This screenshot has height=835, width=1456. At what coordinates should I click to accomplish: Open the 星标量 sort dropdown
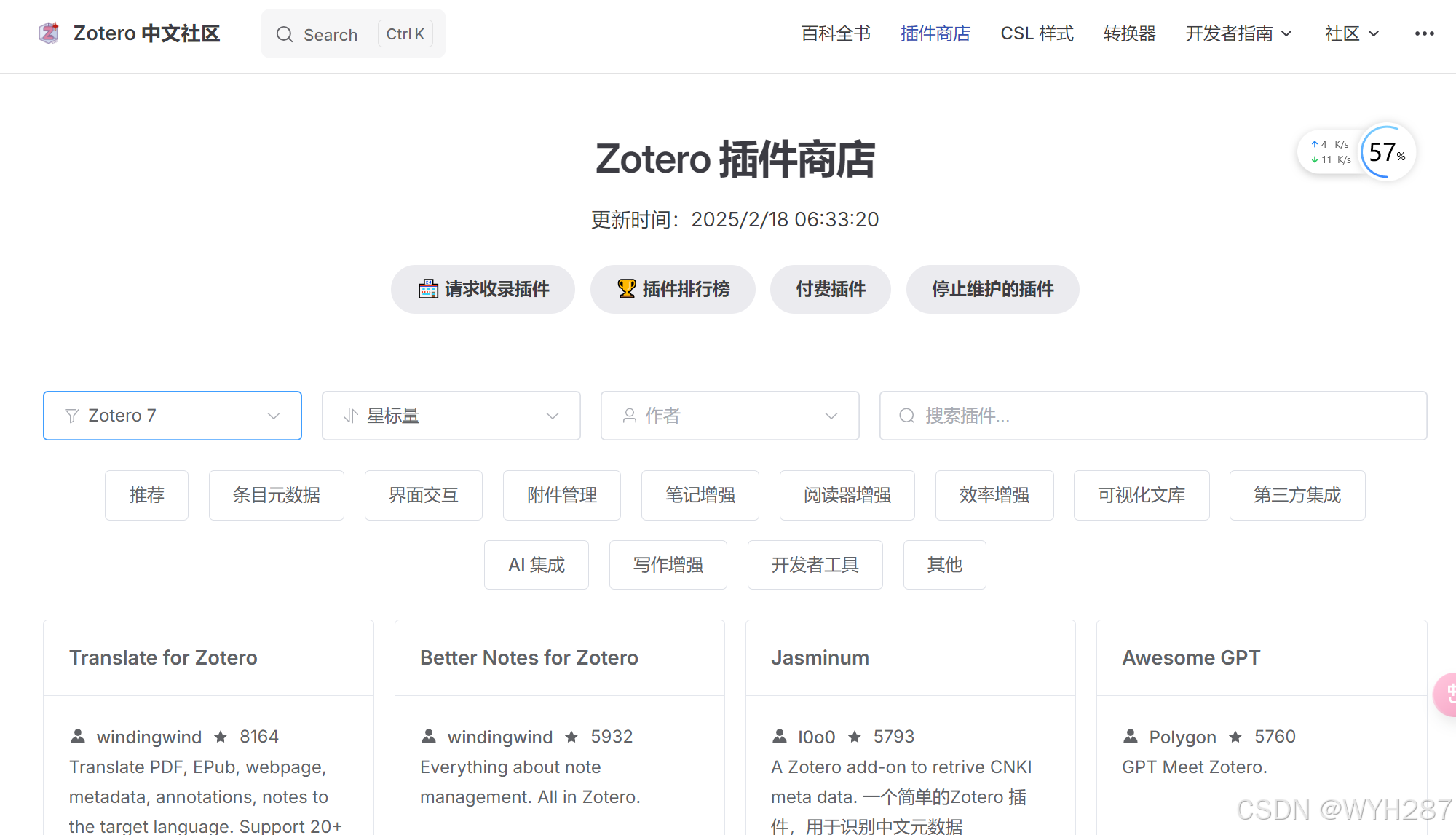pyautogui.click(x=451, y=416)
